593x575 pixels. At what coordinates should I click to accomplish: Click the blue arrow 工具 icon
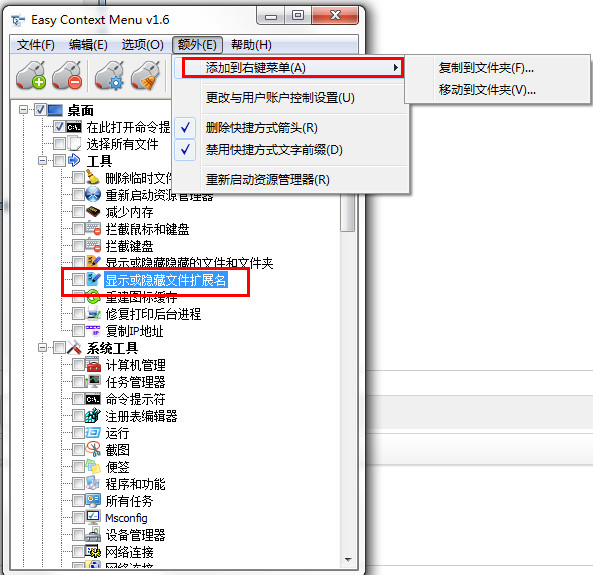coord(74,160)
